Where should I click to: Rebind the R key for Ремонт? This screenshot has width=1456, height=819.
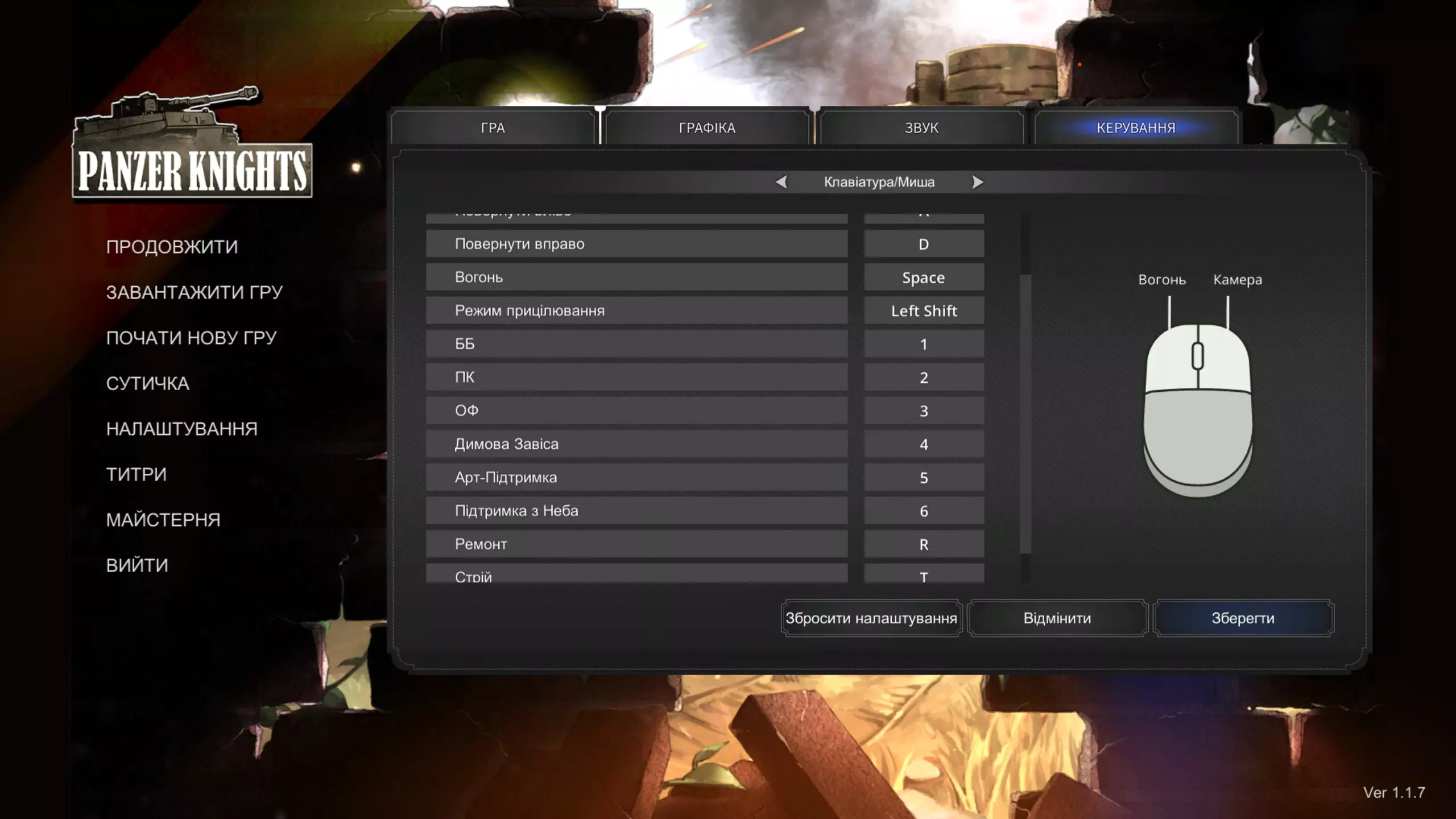pyautogui.click(x=924, y=544)
